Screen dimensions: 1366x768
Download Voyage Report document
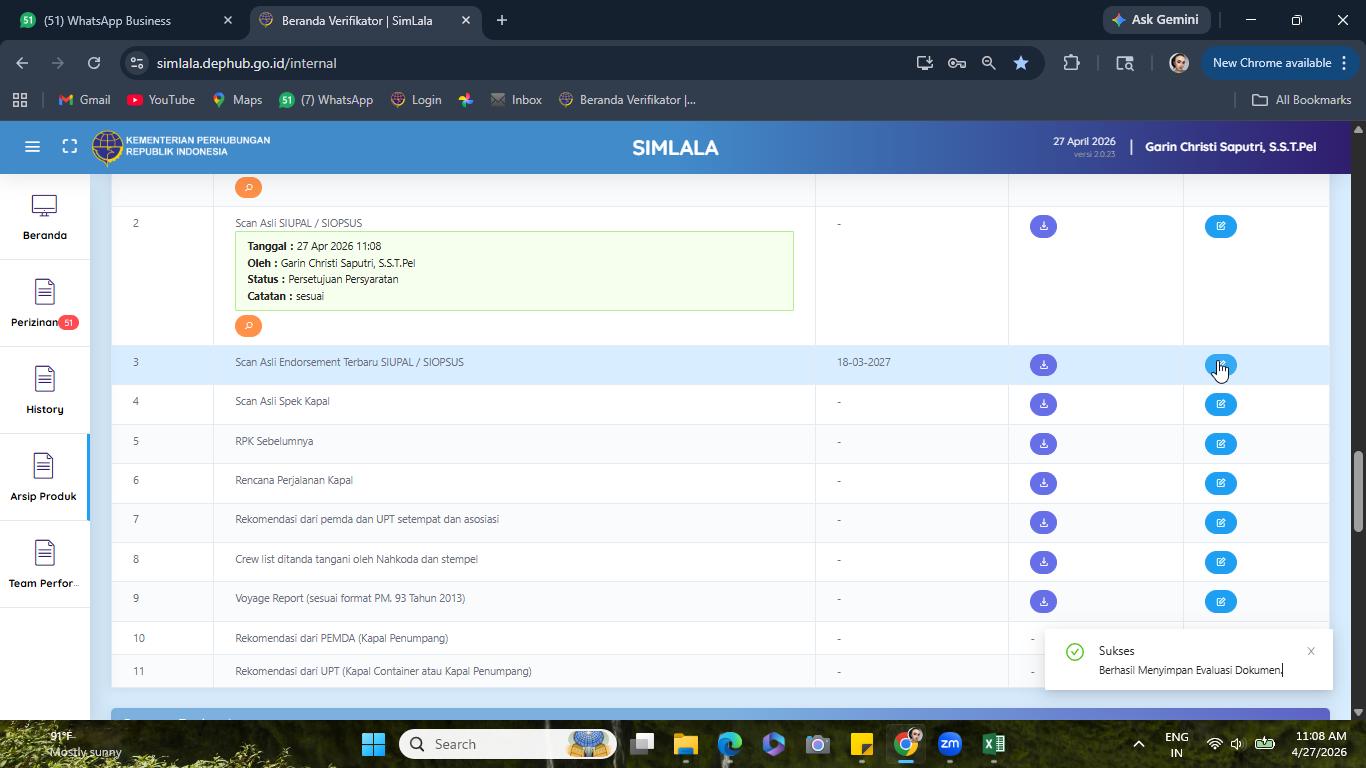pyautogui.click(x=1043, y=601)
